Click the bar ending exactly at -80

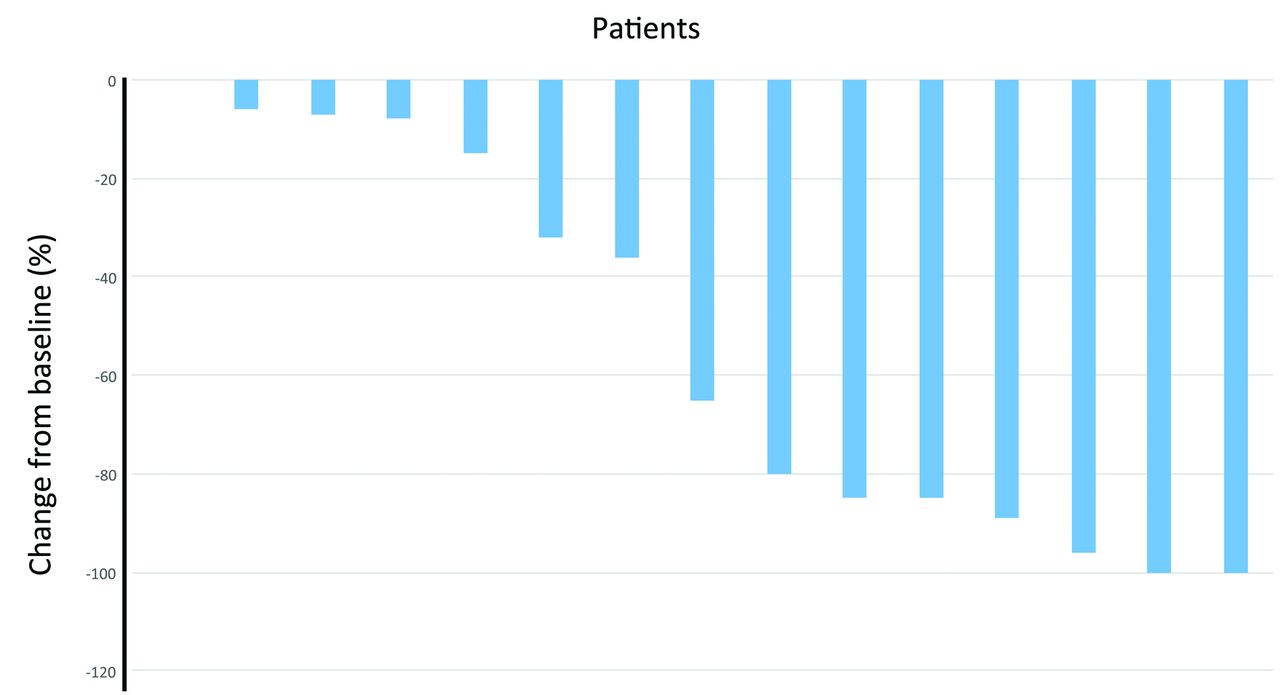[779, 277]
